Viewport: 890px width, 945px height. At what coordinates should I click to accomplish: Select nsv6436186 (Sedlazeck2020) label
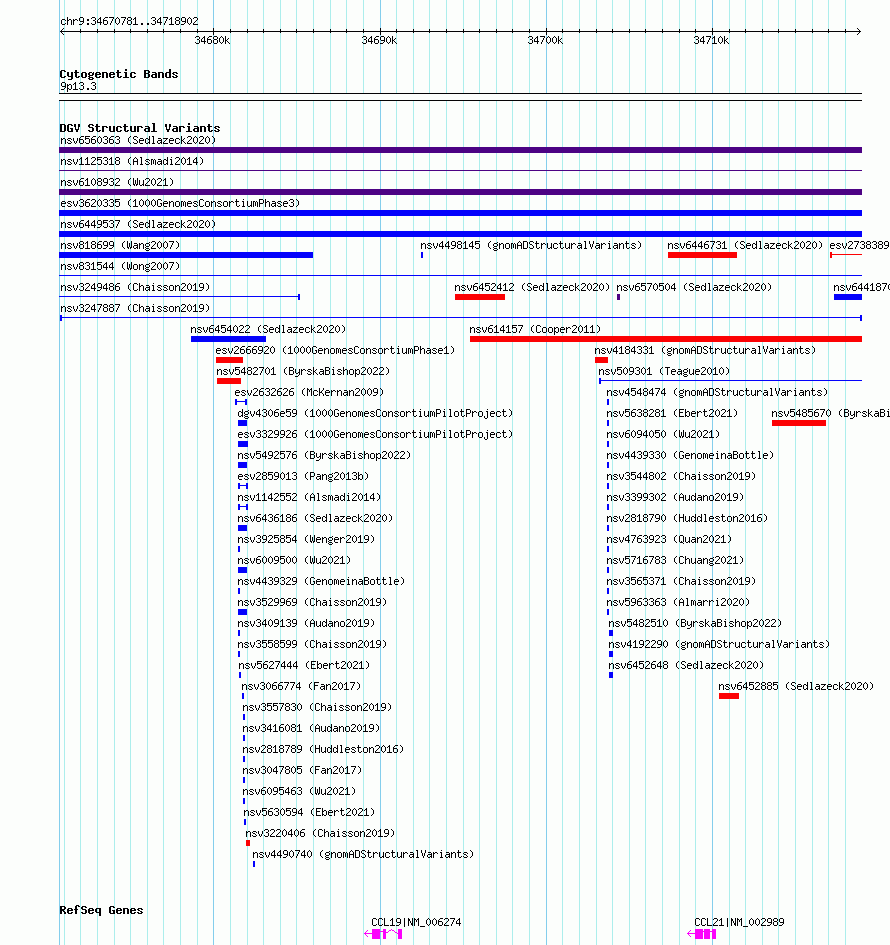click(x=315, y=518)
